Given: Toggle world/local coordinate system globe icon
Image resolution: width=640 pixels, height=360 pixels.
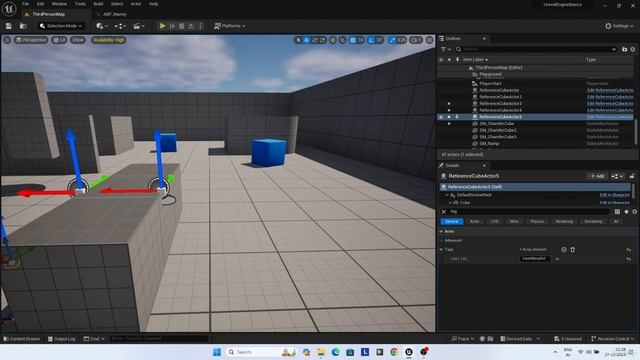Looking at the screenshot, I should [x=333, y=40].
